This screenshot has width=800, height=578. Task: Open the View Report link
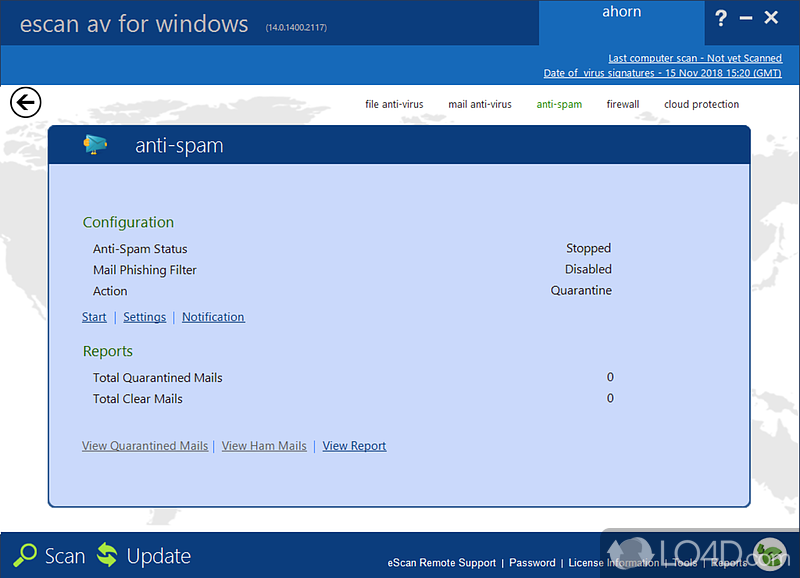[x=354, y=446]
